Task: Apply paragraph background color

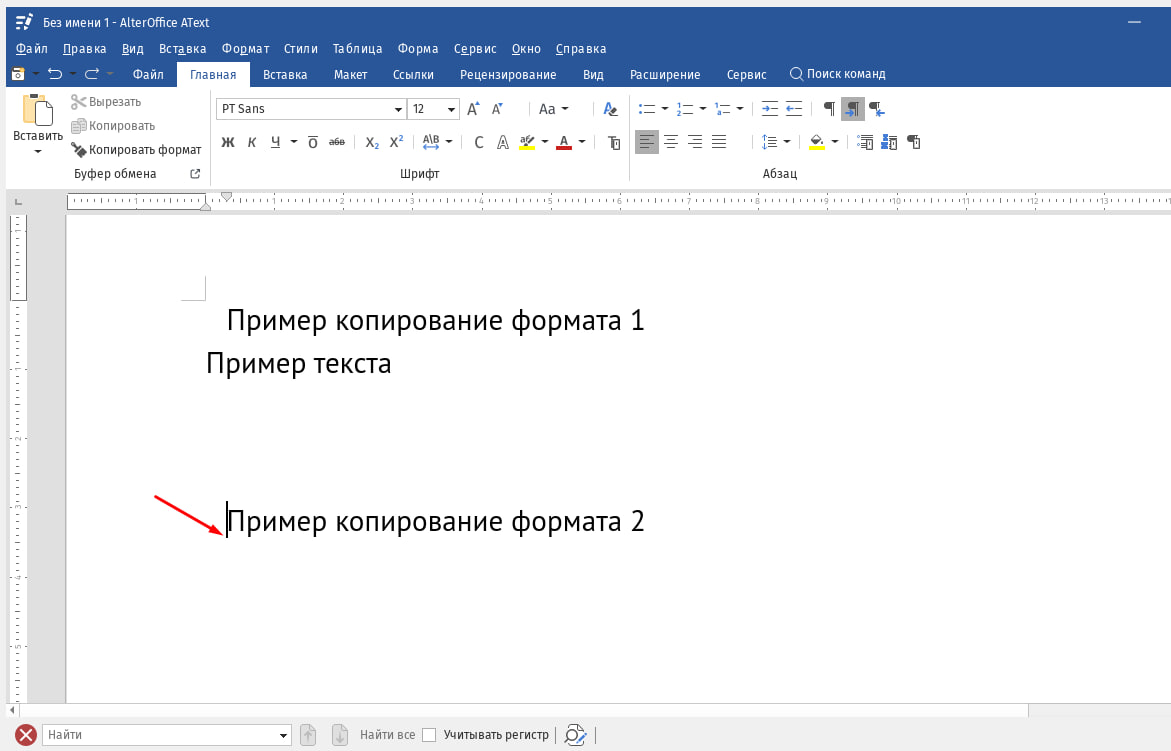Action: click(x=817, y=142)
